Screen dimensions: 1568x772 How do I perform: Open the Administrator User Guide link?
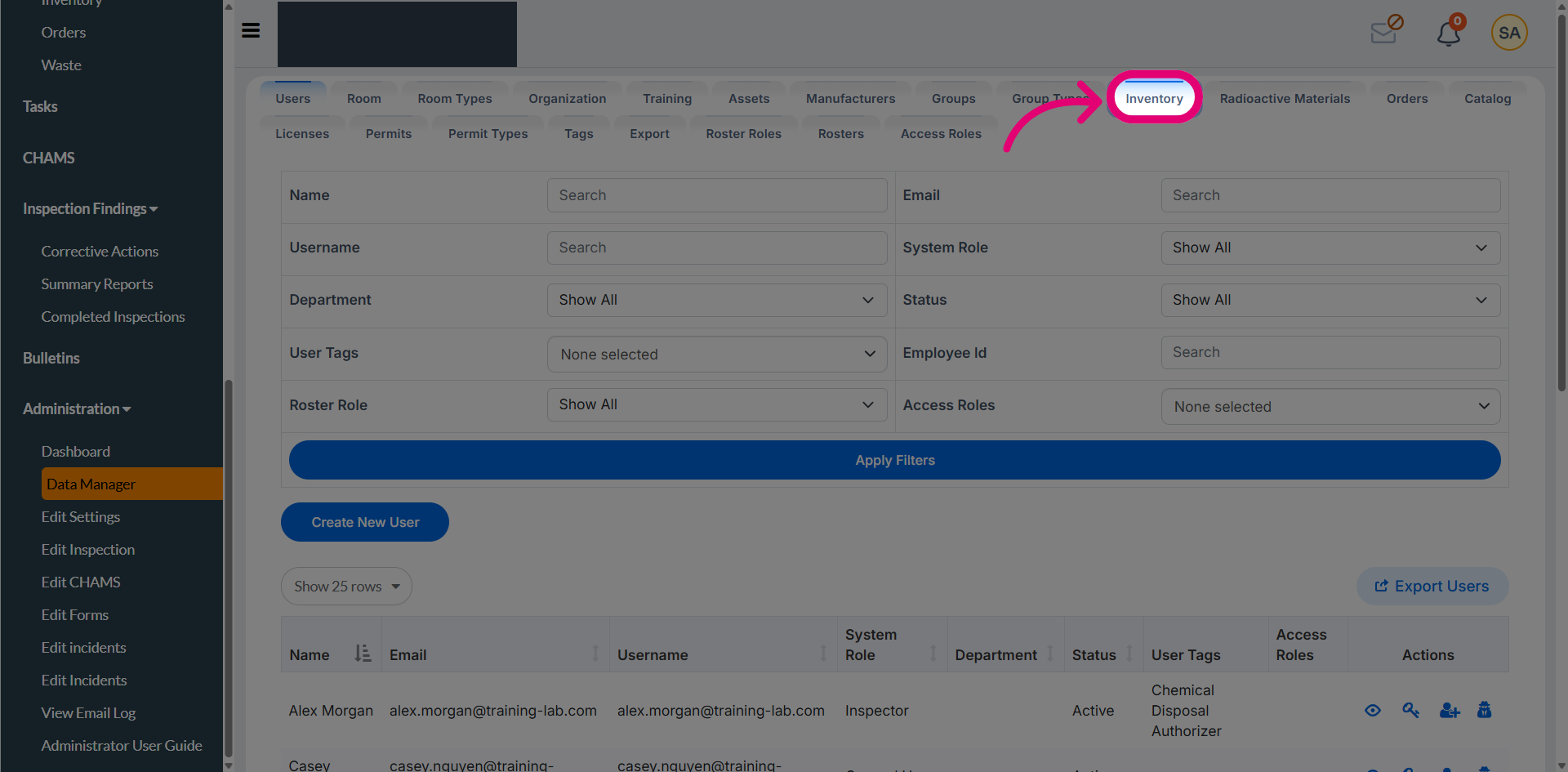click(x=122, y=746)
